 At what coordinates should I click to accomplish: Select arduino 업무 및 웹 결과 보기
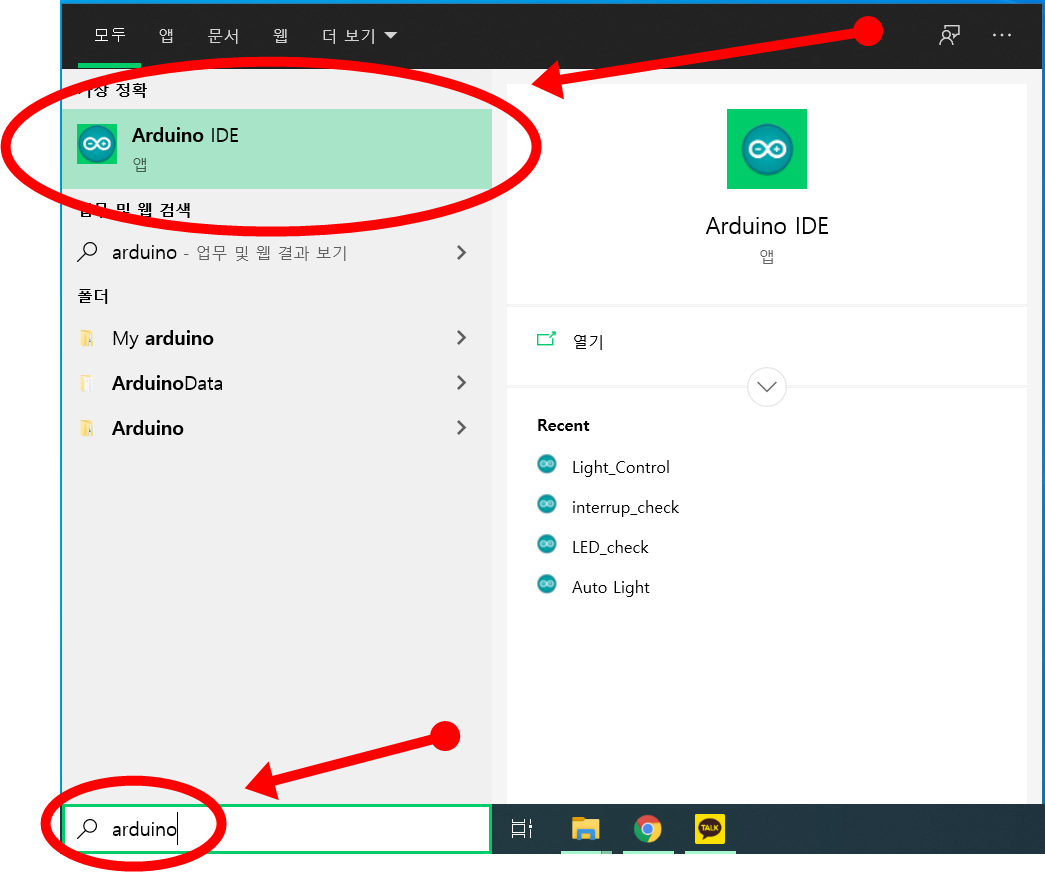click(277, 253)
